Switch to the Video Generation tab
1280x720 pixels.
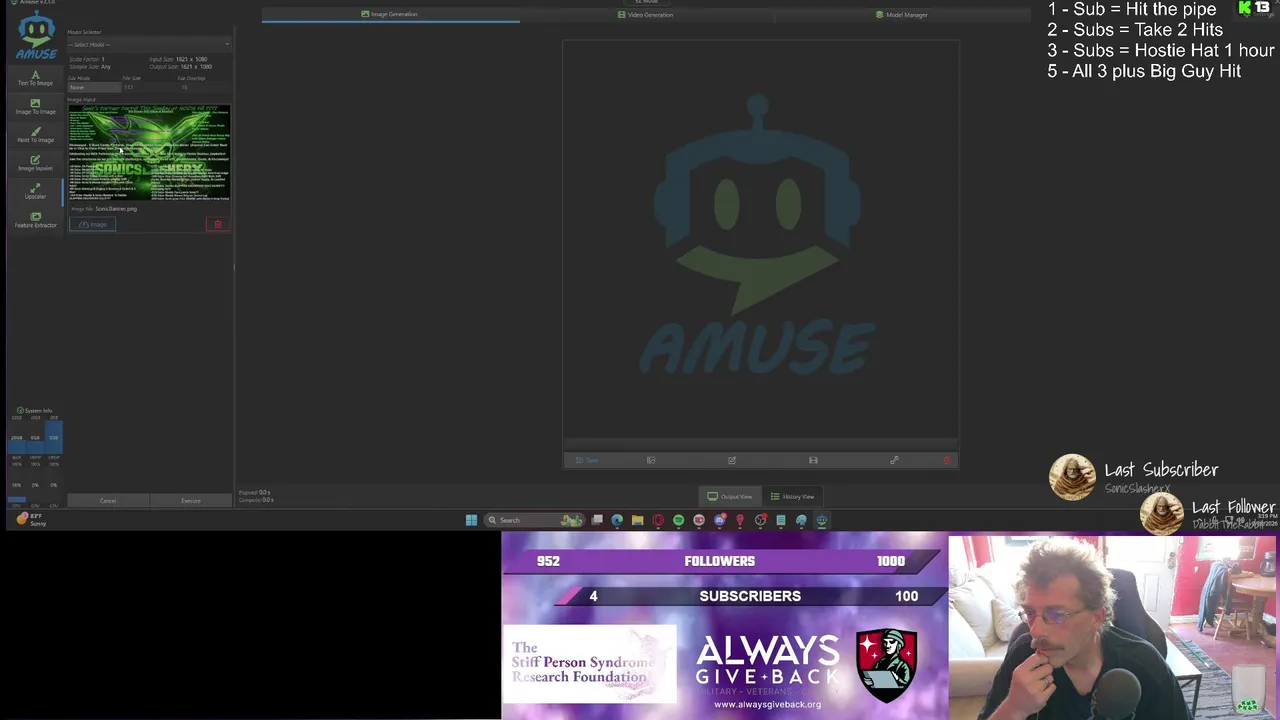click(645, 14)
